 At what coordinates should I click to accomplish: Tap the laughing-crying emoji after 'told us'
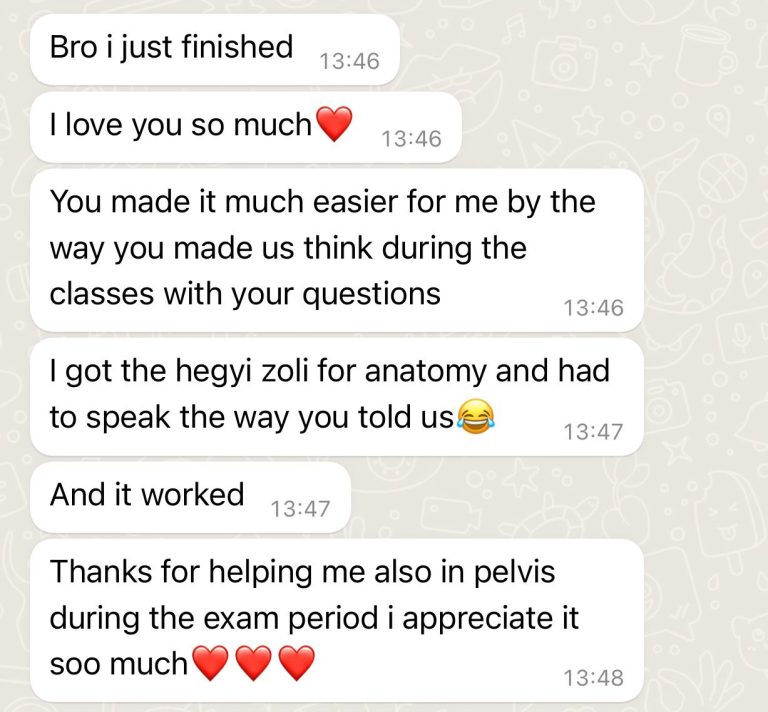tap(476, 416)
